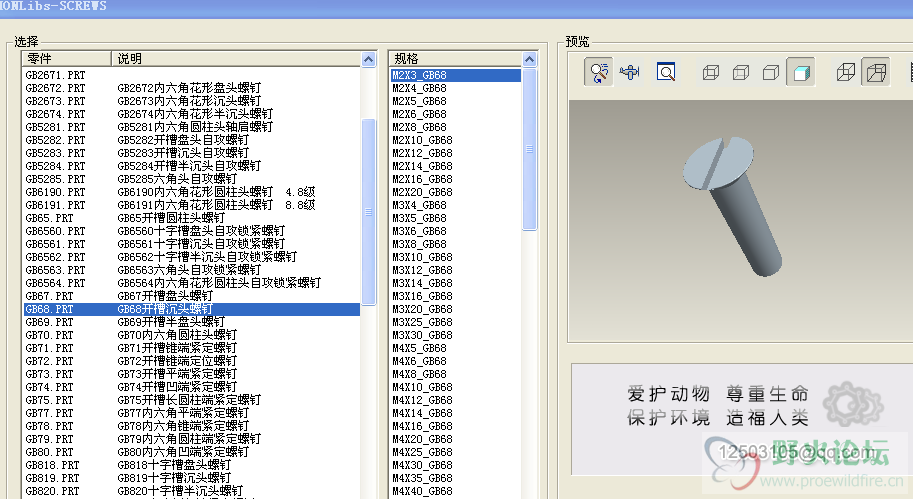Select part GB2671.PRT
The width and height of the screenshot is (913, 499).
pyautogui.click(x=192, y=75)
